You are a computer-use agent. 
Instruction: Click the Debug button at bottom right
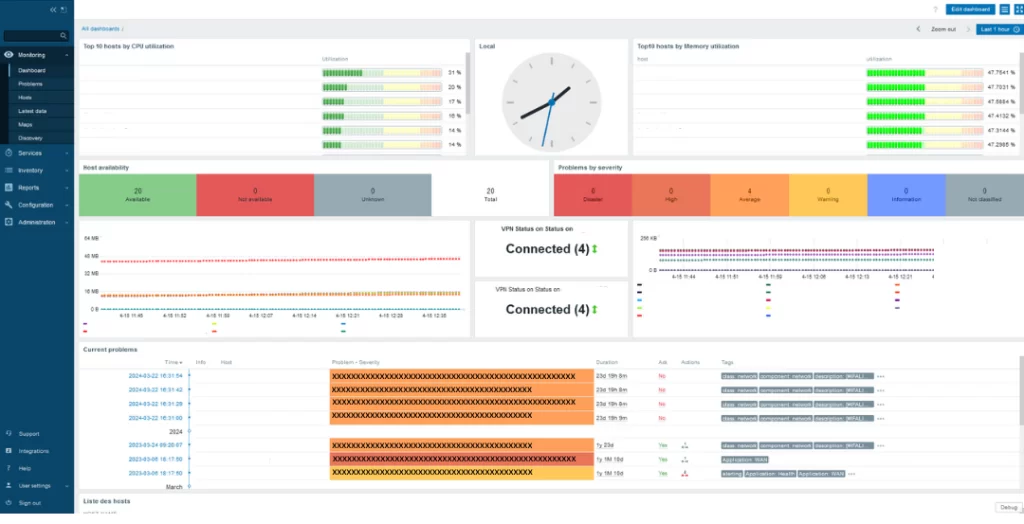click(x=1008, y=508)
